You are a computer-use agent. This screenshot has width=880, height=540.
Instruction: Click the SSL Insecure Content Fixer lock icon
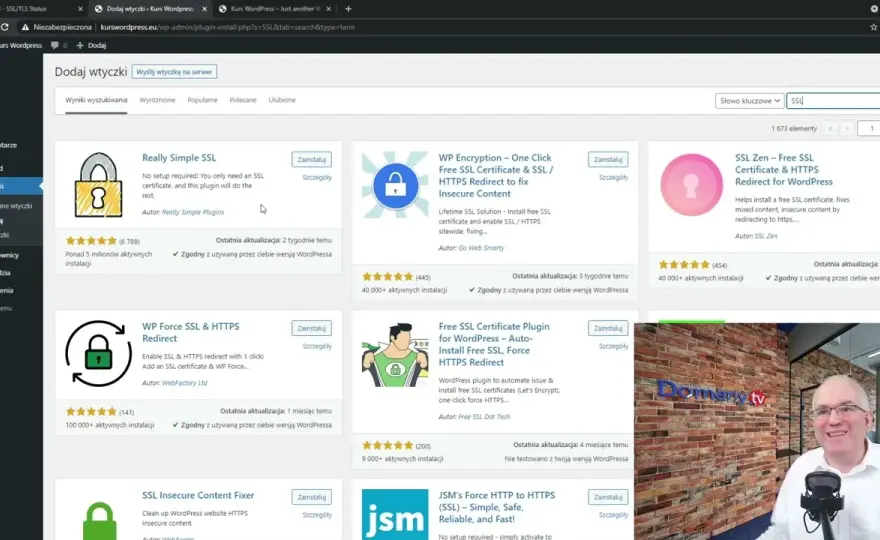pyautogui.click(x=99, y=520)
